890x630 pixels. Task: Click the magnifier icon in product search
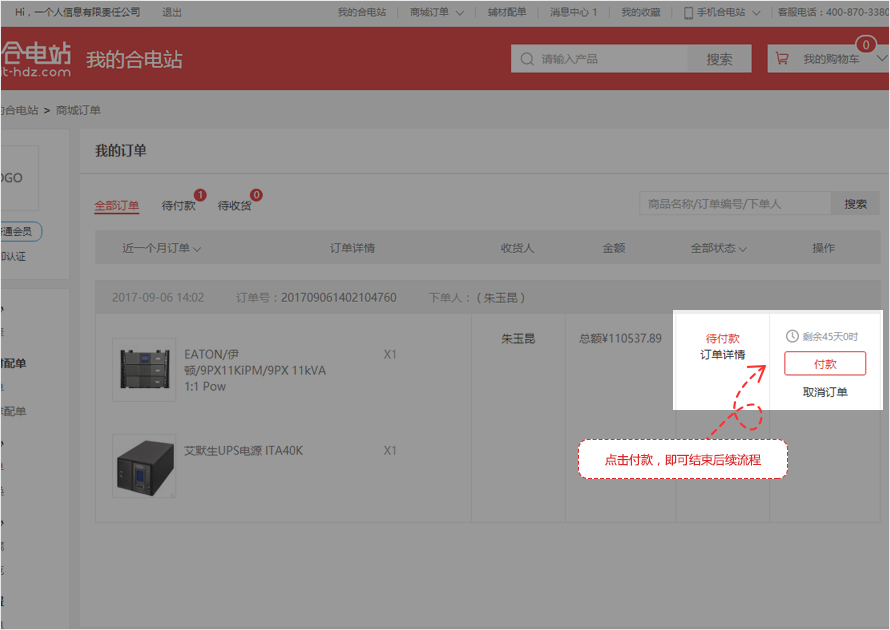pyautogui.click(x=526, y=60)
